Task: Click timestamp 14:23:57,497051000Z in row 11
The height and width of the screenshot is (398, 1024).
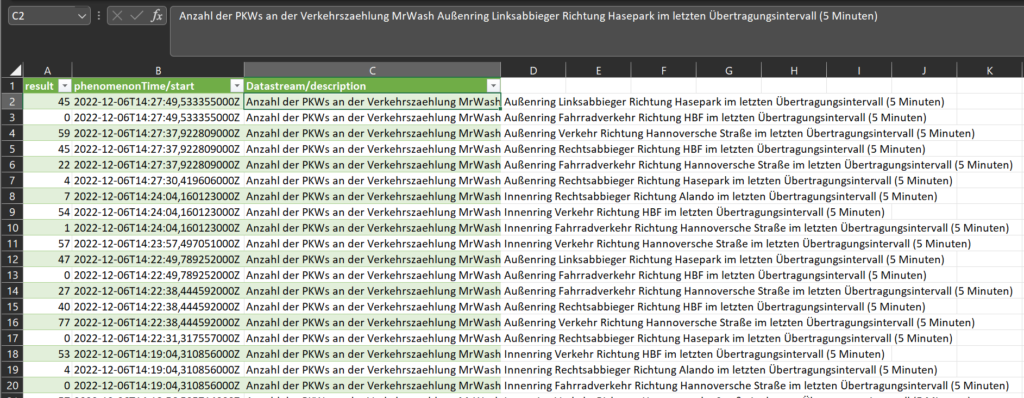Action: point(157,244)
